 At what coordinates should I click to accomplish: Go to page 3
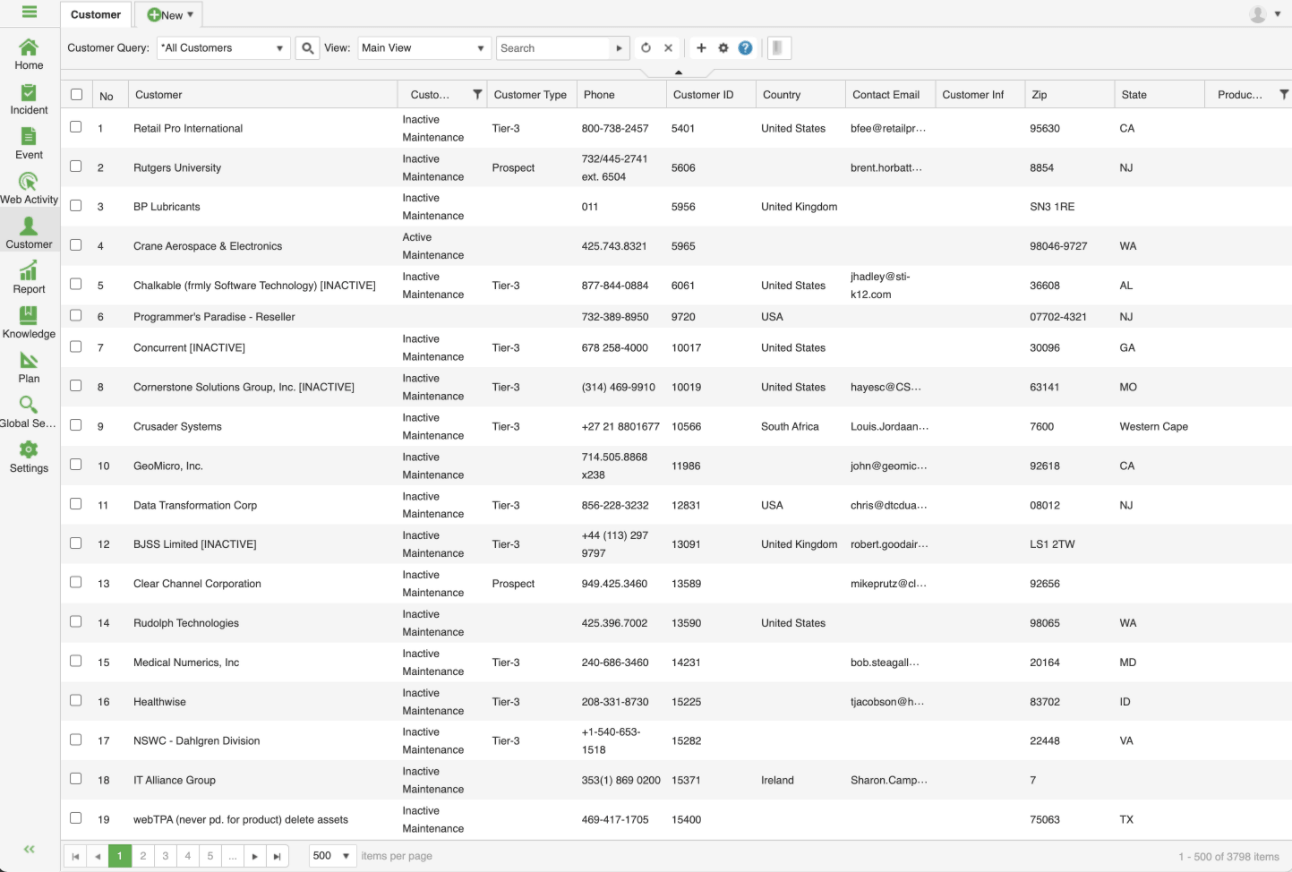point(165,857)
